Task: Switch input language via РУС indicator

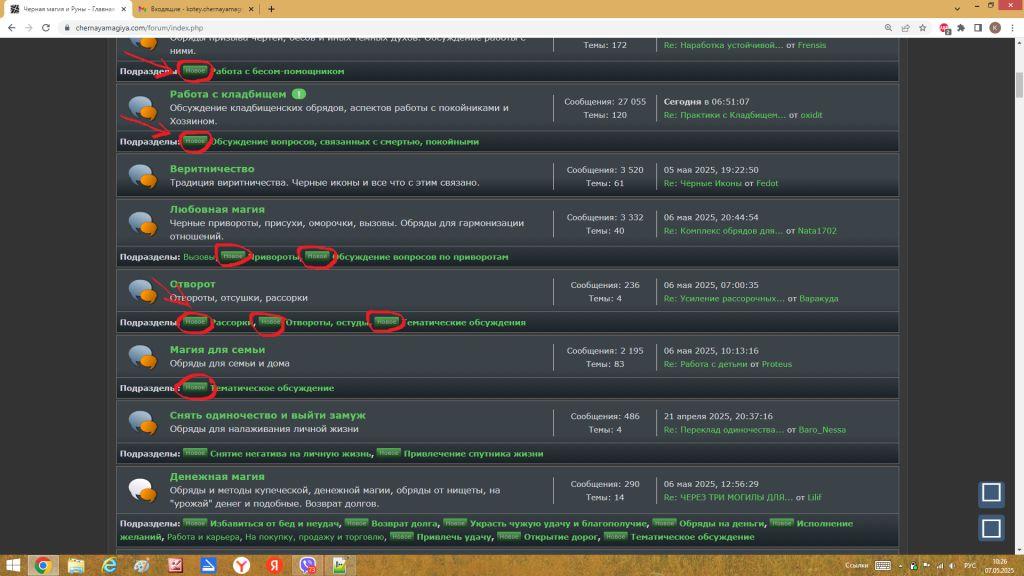Action: pos(970,566)
